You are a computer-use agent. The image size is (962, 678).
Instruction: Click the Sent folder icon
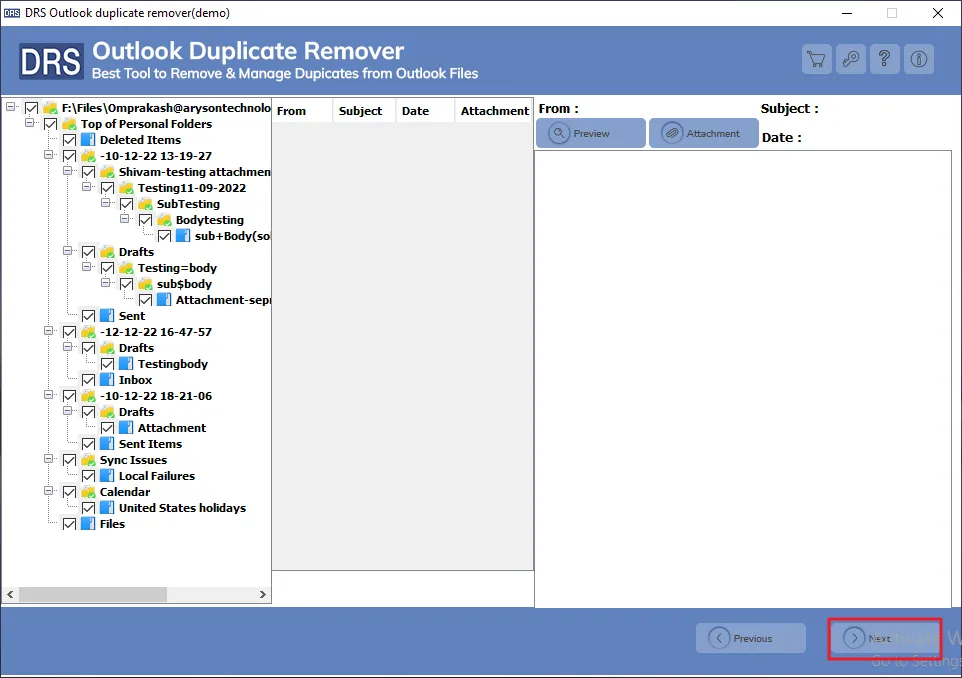point(107,316)
